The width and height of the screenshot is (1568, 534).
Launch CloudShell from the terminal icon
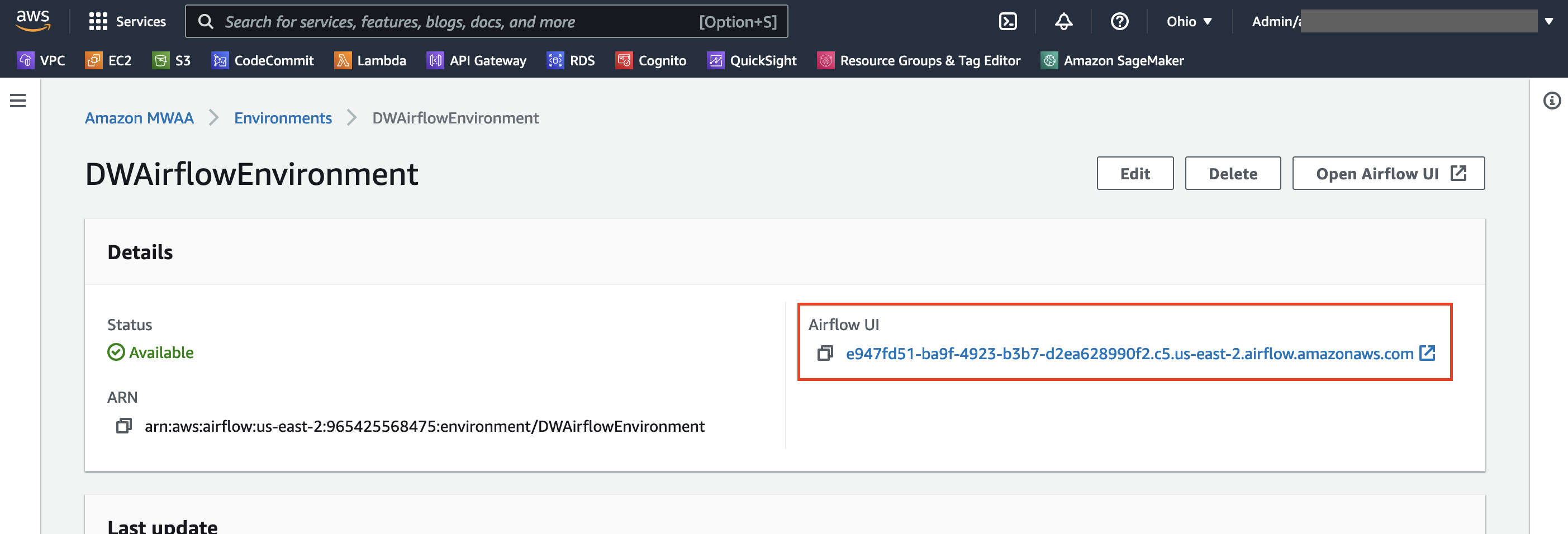point(1008,21)
